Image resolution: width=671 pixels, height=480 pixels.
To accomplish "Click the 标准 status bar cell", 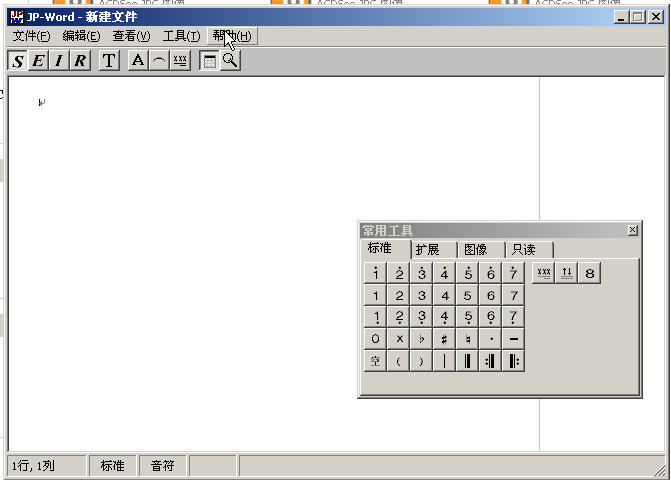I will coord(113,465).
